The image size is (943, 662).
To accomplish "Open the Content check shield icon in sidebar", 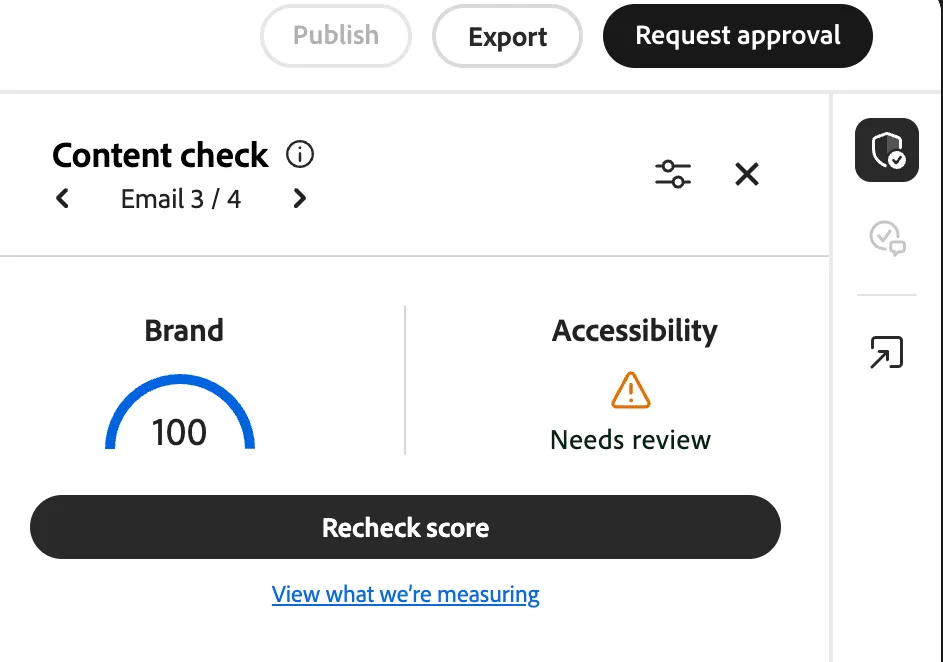I will (886, 150).
